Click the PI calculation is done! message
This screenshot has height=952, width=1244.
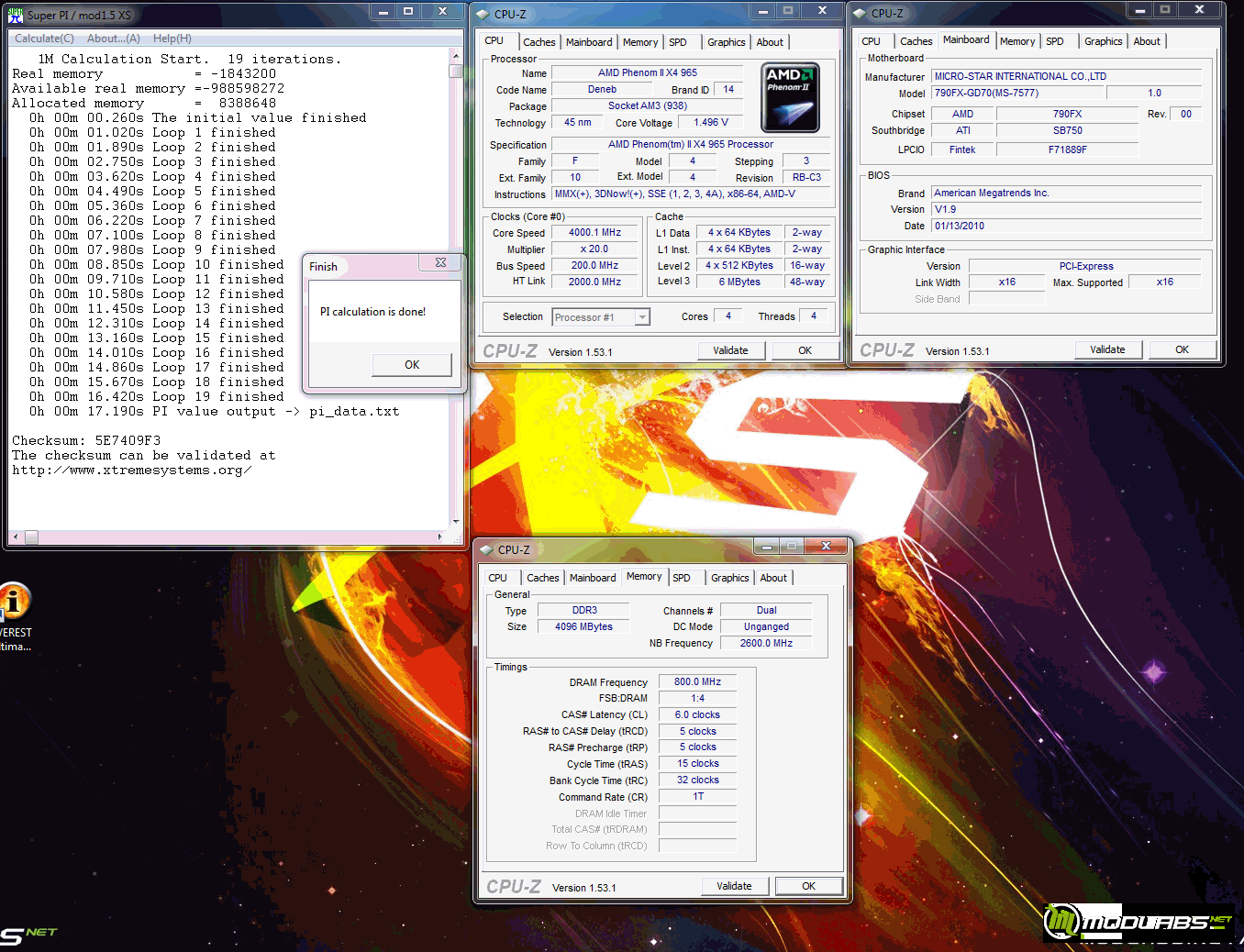[x=372, y=312]
